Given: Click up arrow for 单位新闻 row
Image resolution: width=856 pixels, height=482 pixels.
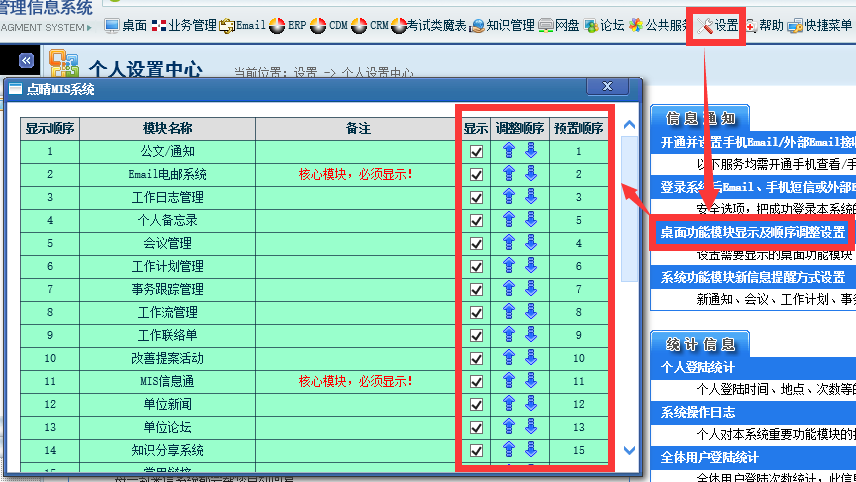Looking at the screenshot, I should 508,404.
